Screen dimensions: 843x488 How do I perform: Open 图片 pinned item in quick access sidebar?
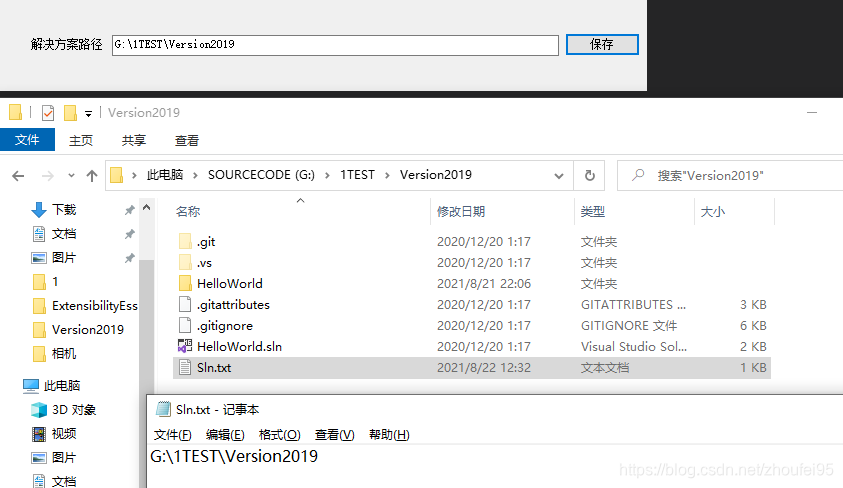64,257
